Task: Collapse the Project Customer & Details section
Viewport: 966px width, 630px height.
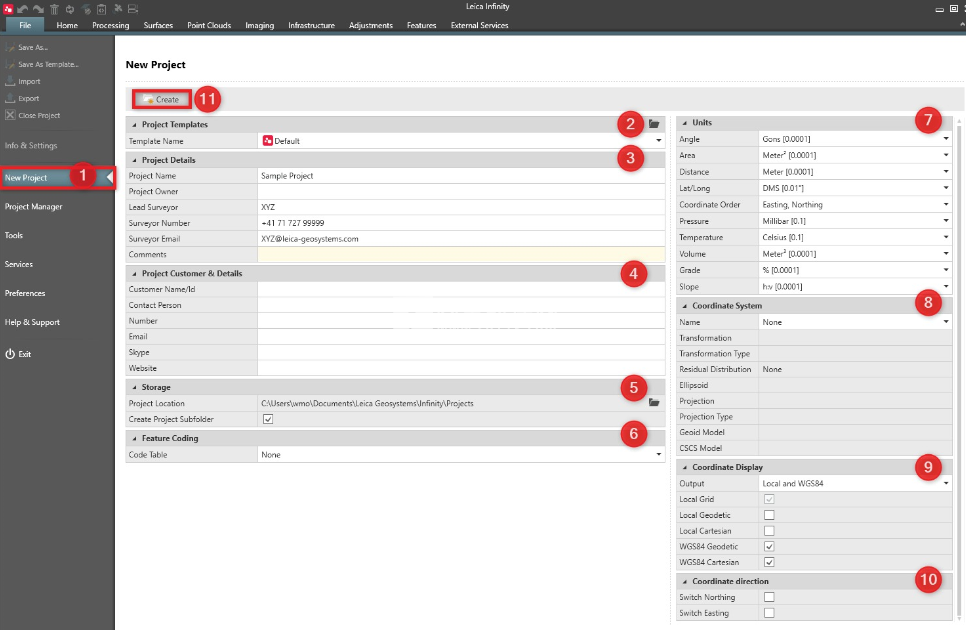Action: point(134,273)
